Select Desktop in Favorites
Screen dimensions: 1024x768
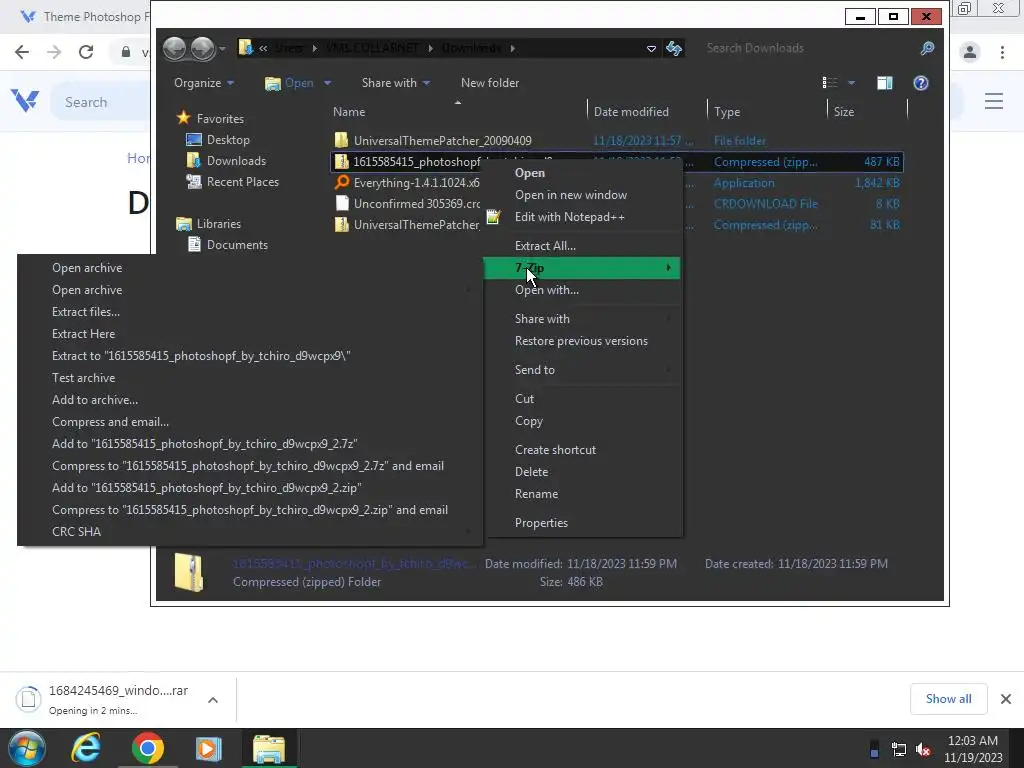228,140
